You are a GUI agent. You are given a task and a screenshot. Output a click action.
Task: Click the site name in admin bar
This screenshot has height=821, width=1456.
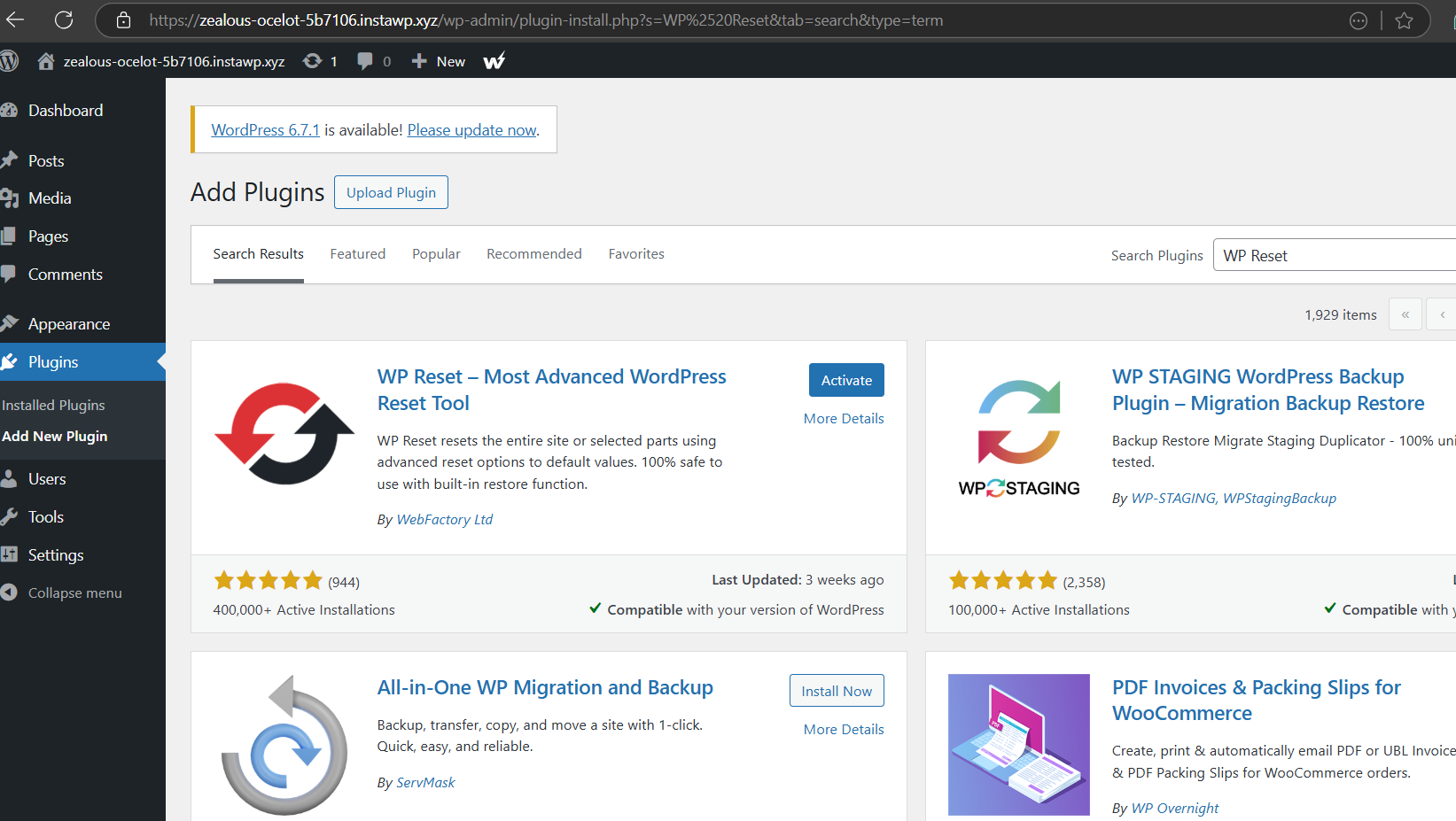point(174,61)
